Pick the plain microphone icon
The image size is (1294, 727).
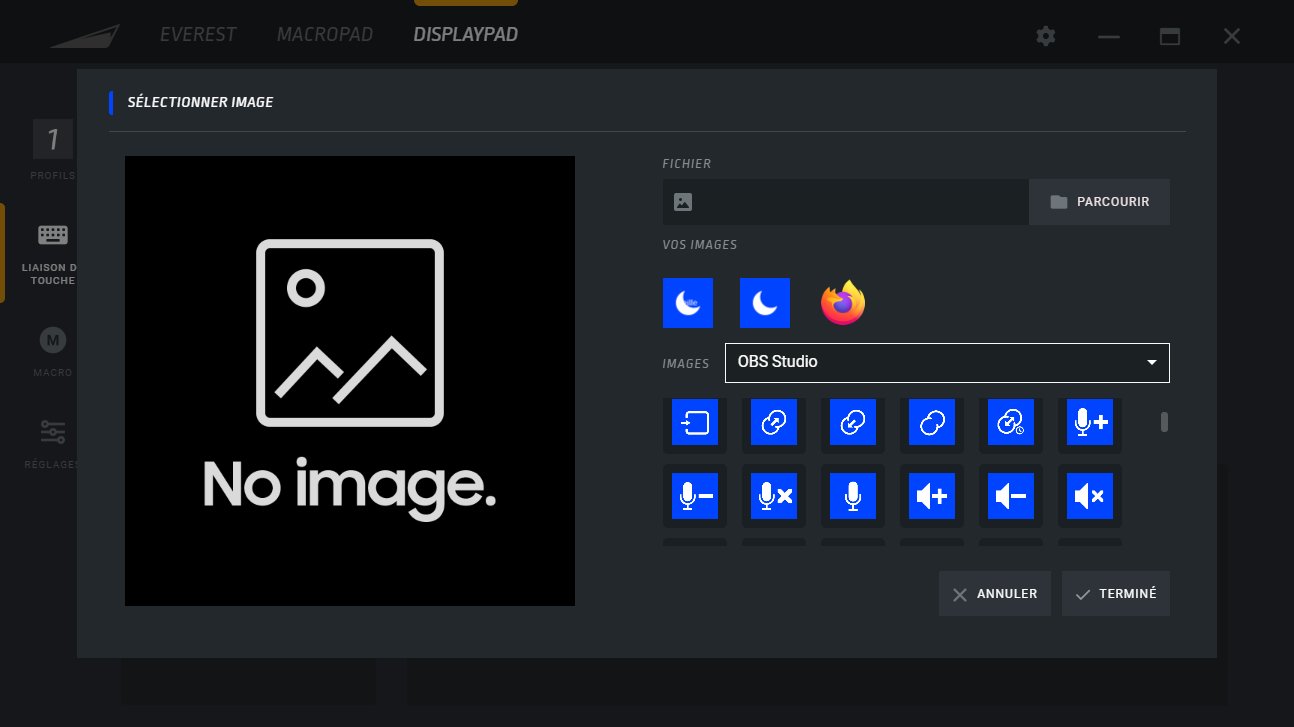[x=853, y=496]
